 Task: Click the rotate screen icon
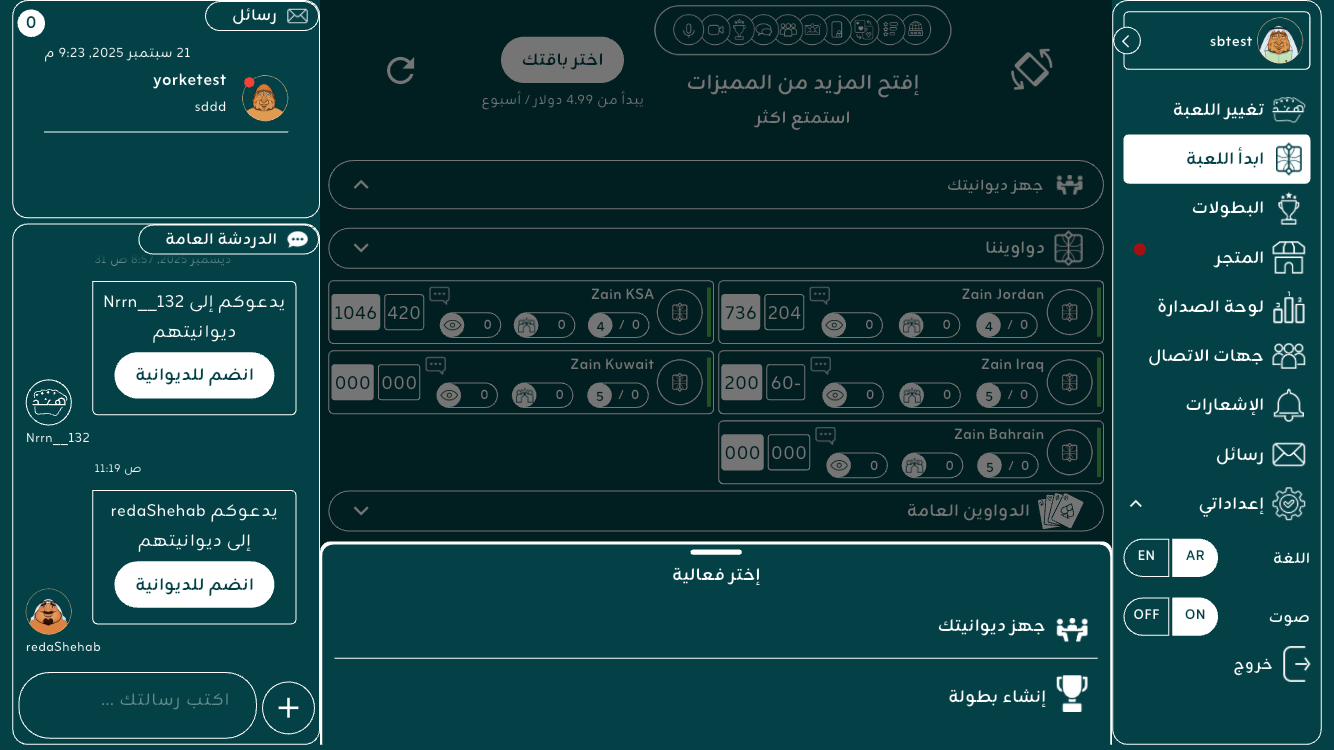(x=1031, y=70)
